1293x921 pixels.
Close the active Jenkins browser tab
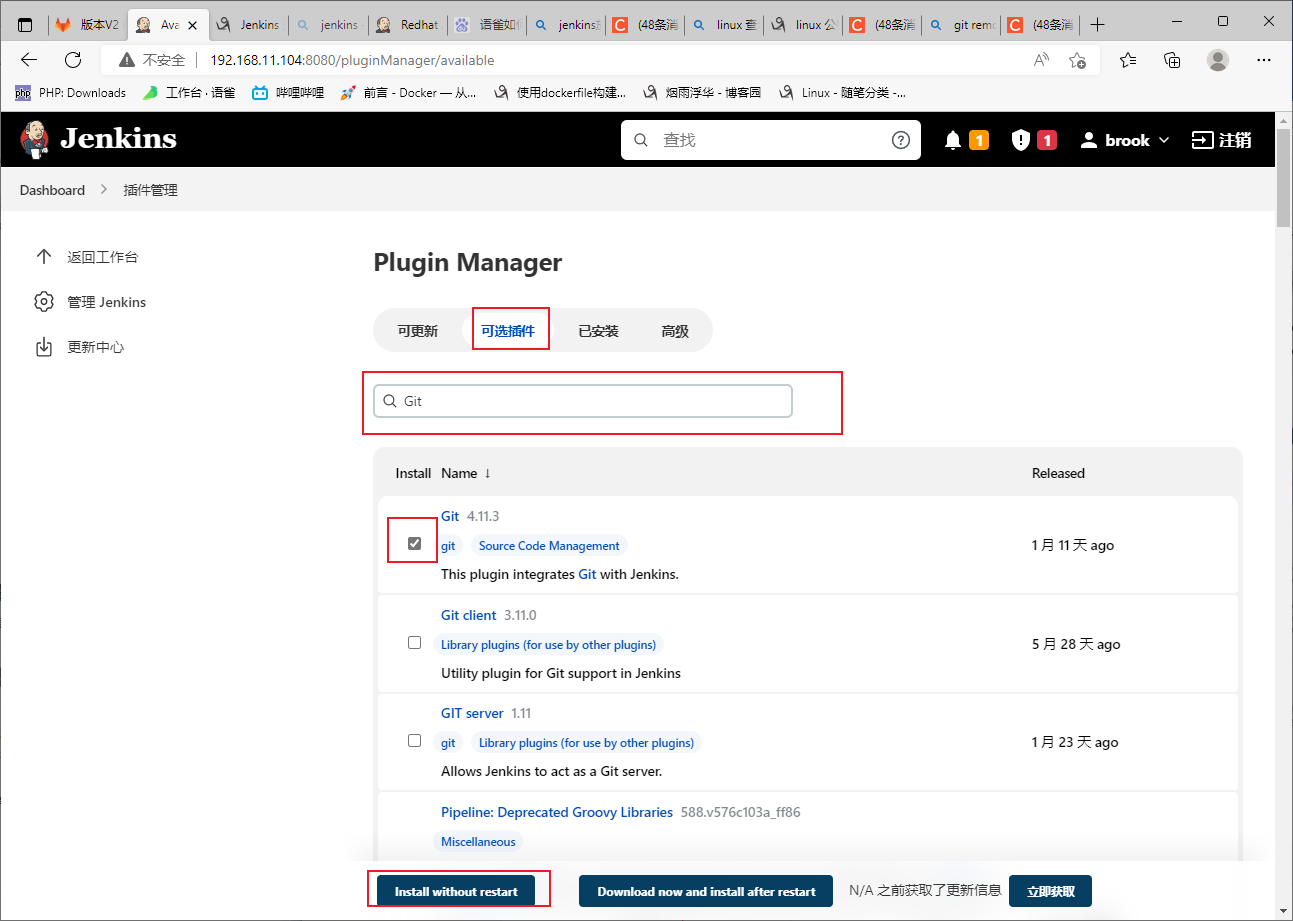192,25
